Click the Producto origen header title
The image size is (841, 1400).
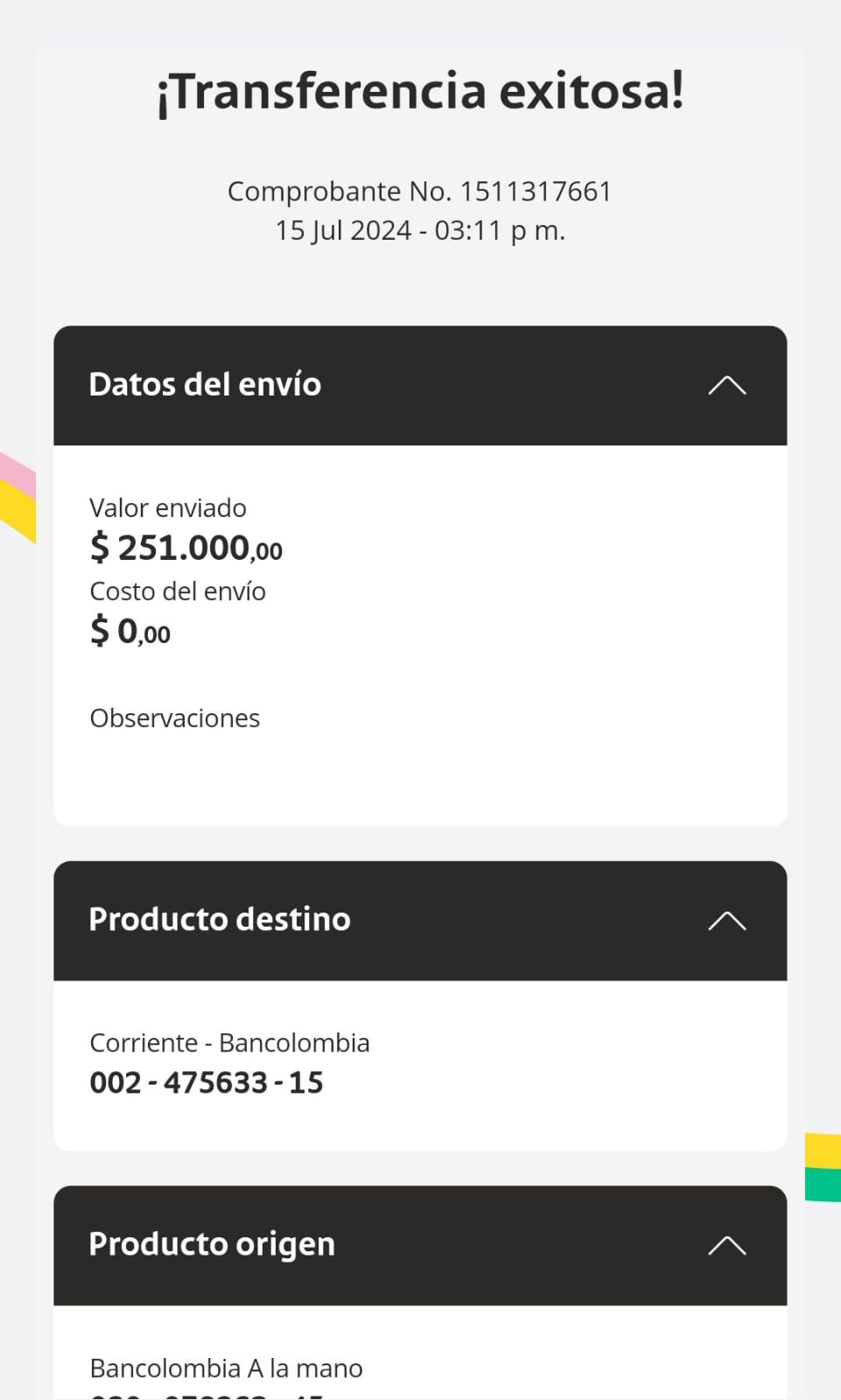point(212,1244)
